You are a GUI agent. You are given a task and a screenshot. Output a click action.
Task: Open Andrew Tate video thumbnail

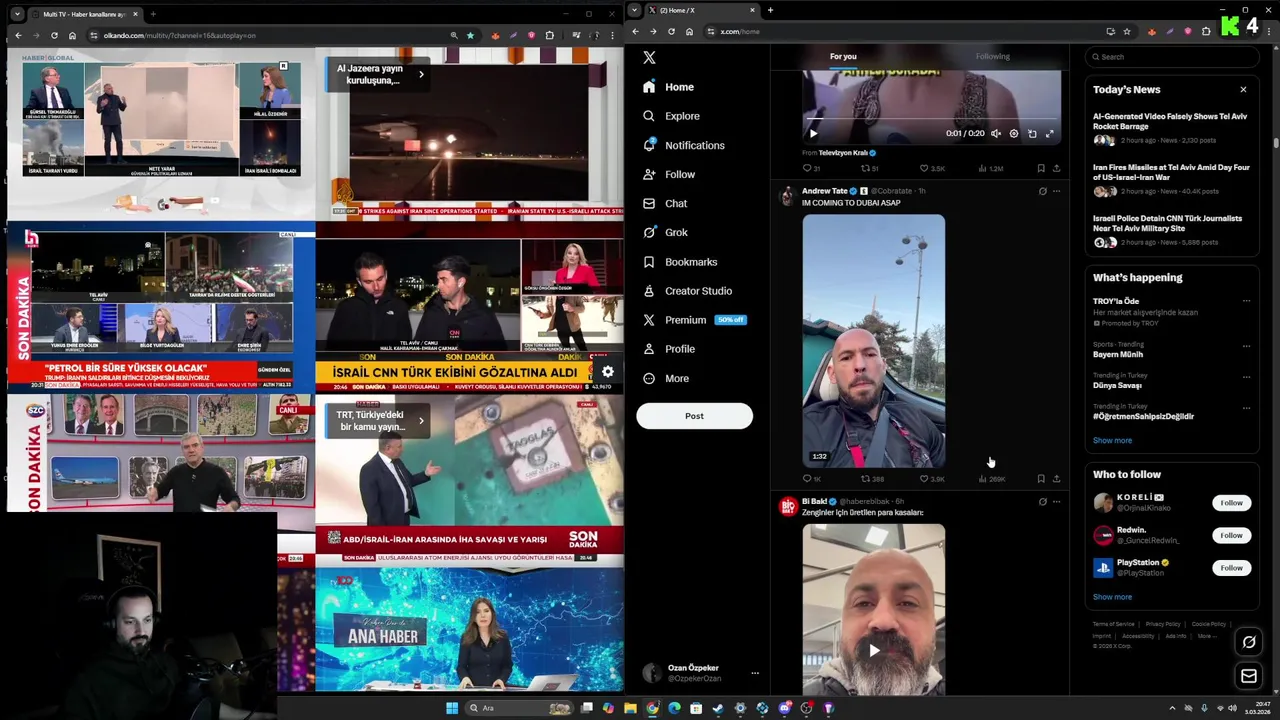tap(873, 341)
